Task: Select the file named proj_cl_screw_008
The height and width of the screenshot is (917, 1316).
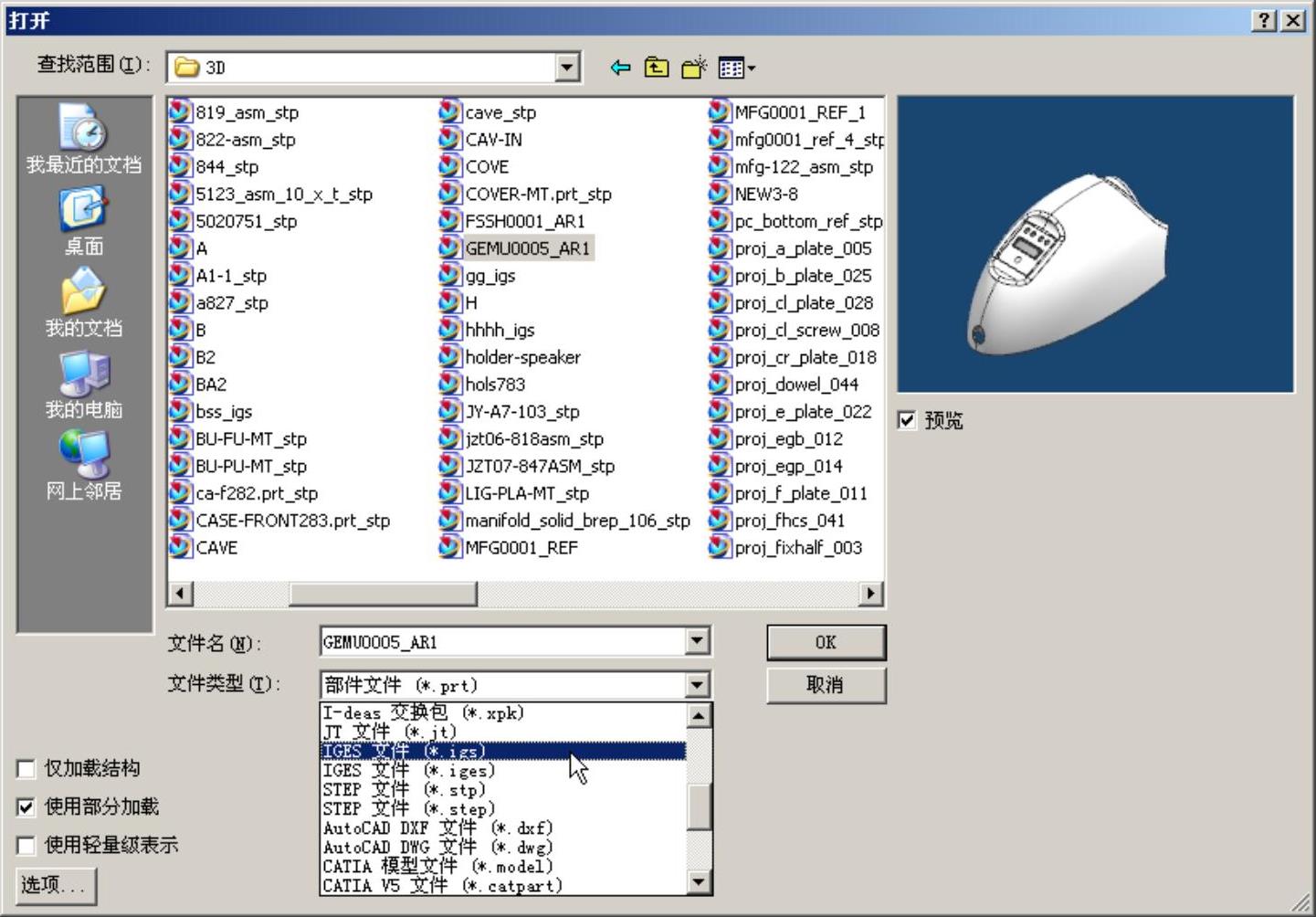Action: point(807,330)
